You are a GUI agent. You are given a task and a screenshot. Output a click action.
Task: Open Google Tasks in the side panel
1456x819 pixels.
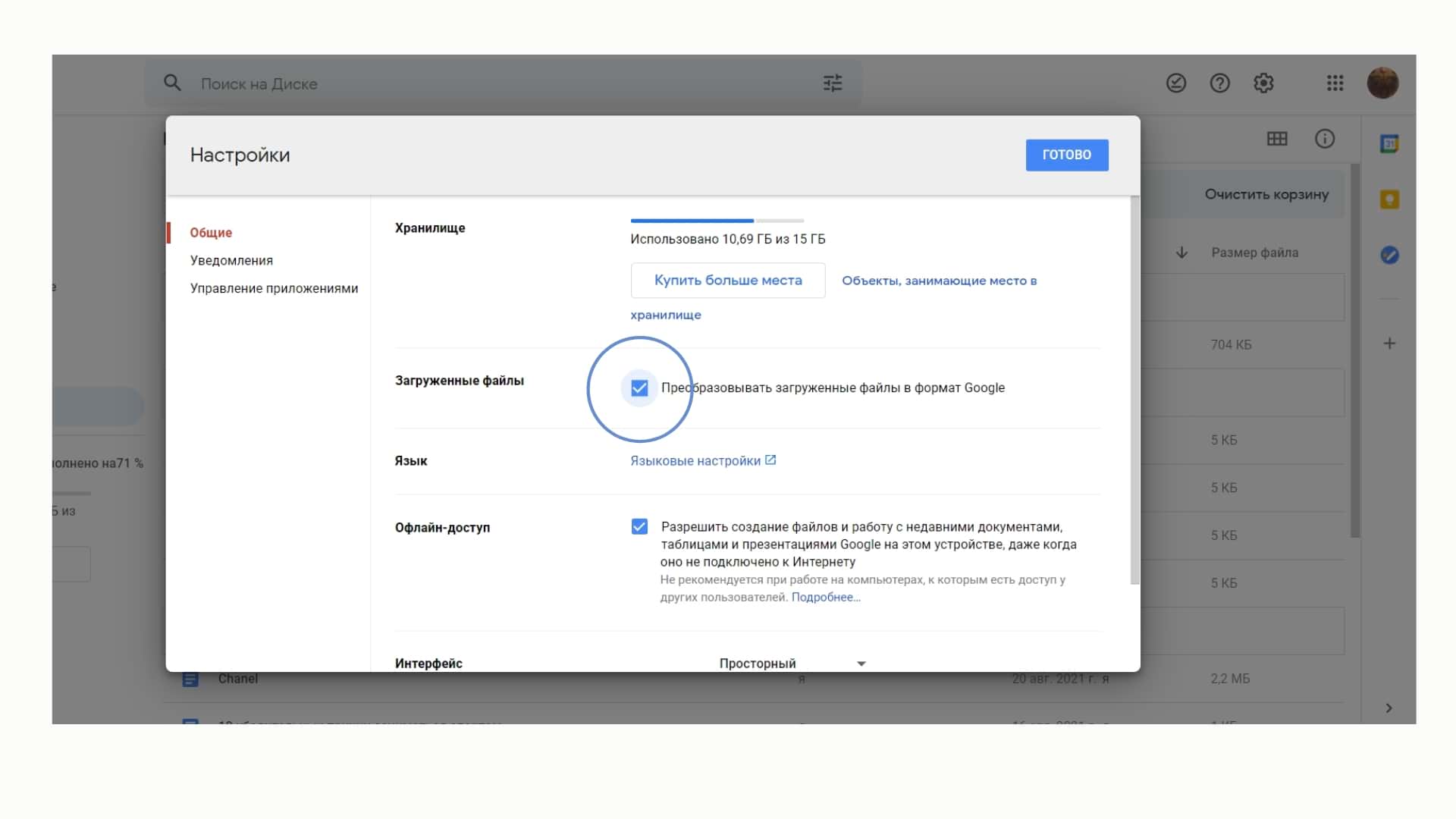coord(1389,255)
